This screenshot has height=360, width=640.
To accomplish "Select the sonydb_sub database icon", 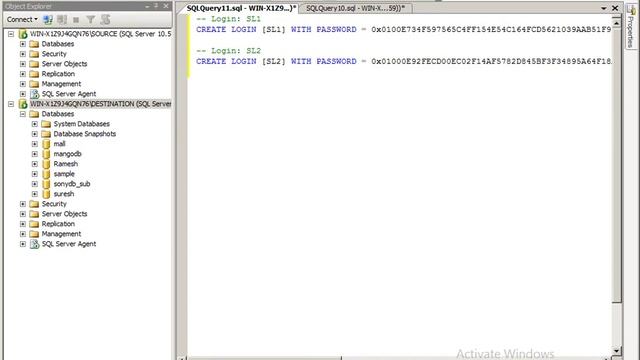I will [47, 184].
